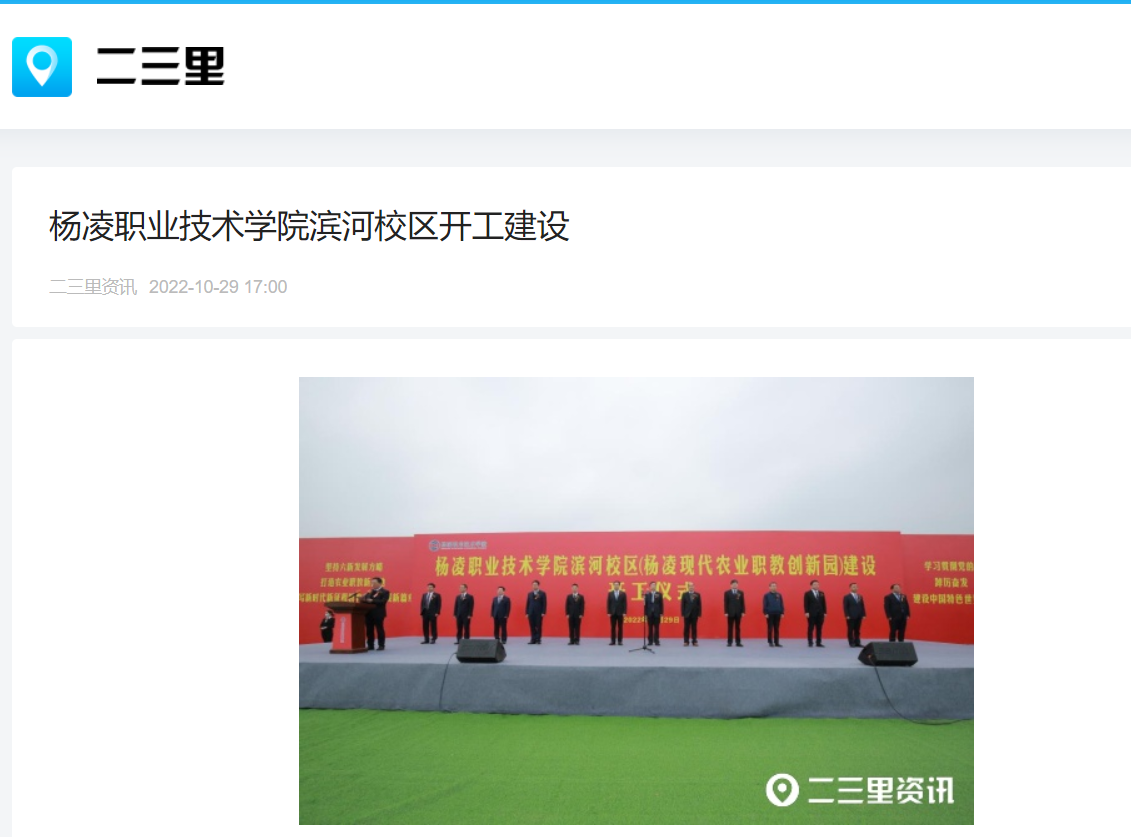Click the right black stage monitor speaker
Viewport: 1131px width, 837px height.
click(888, 654)
